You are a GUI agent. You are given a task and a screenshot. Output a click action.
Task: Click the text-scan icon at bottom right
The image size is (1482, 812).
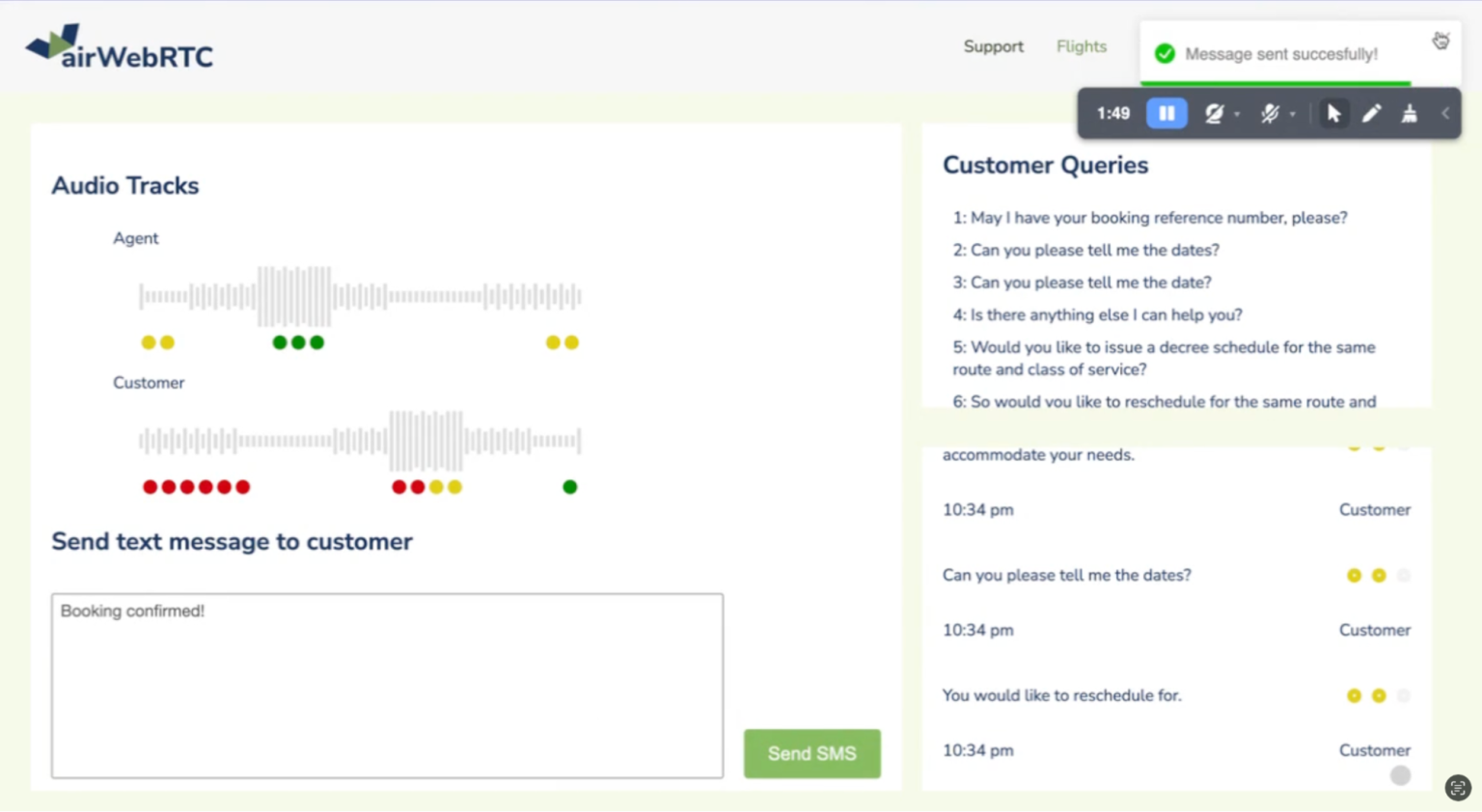[x=1457, y=787]
